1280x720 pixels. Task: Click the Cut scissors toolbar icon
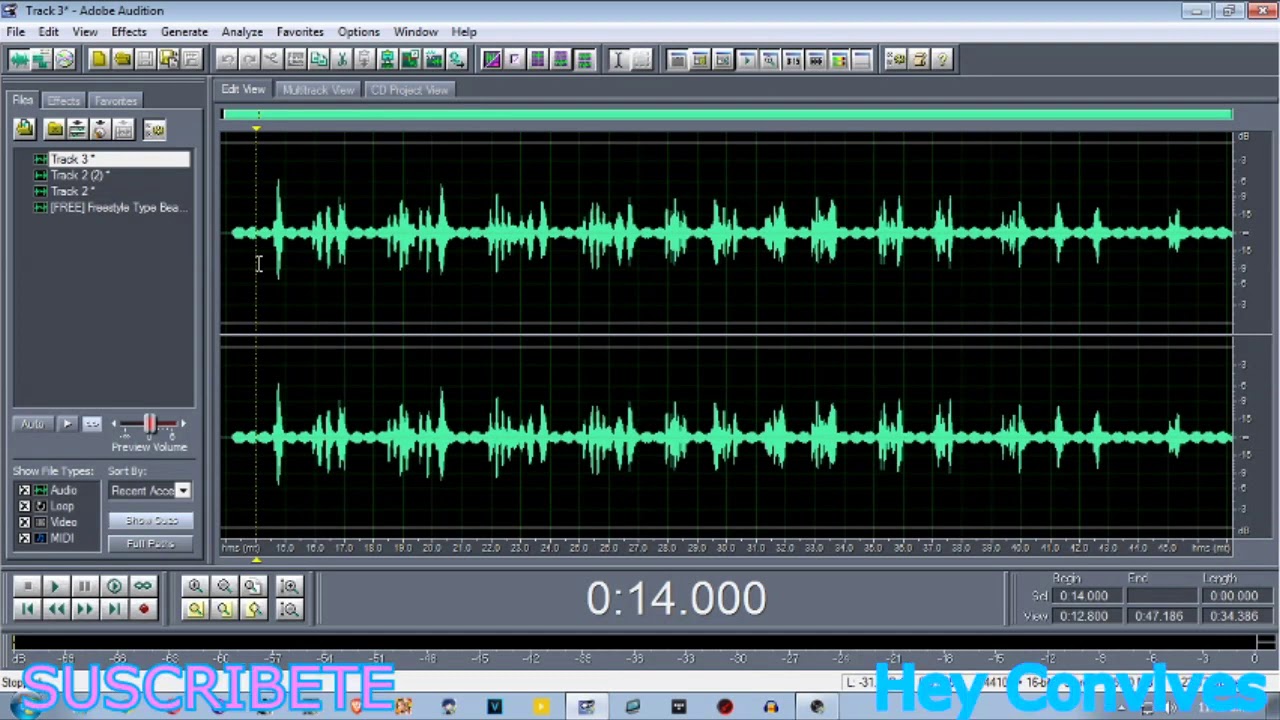(341, 60)
